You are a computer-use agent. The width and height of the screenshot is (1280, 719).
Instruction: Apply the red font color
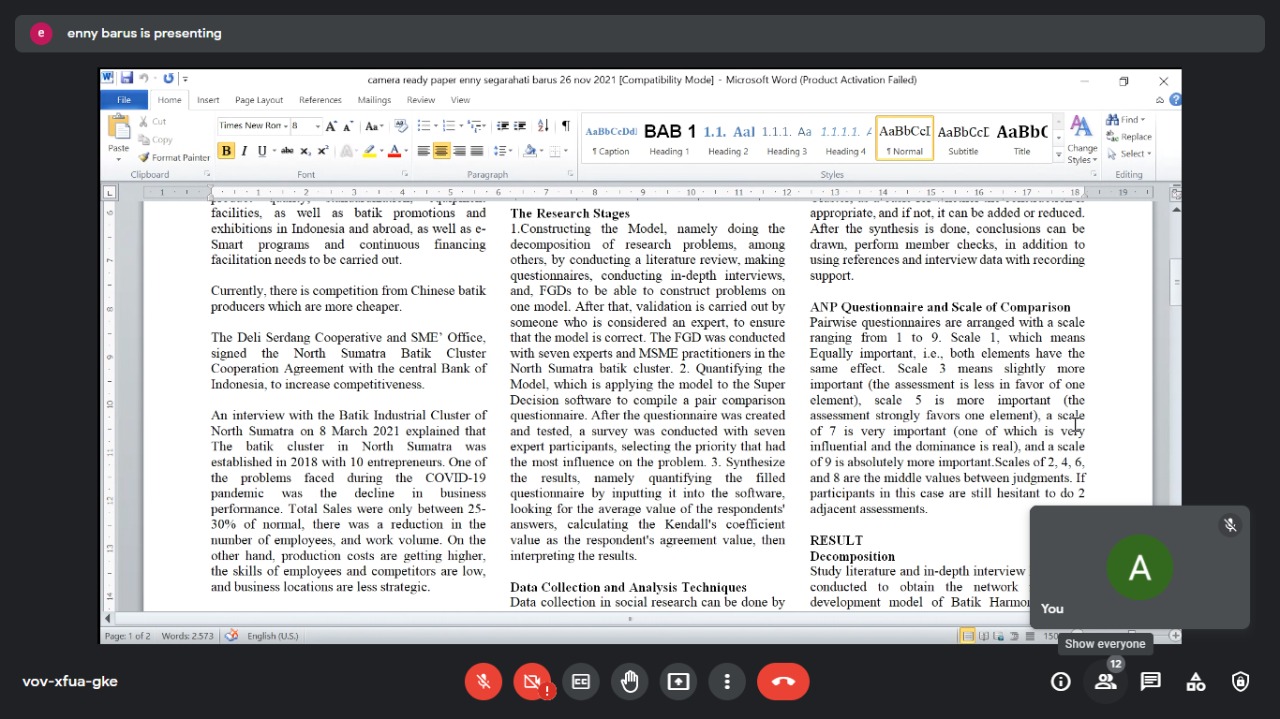click(394, 151)
